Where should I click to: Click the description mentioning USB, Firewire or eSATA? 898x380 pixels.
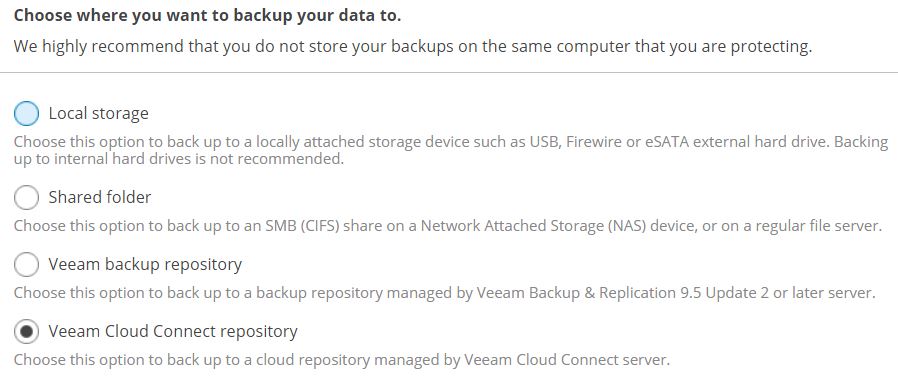(x=451, y=150)
